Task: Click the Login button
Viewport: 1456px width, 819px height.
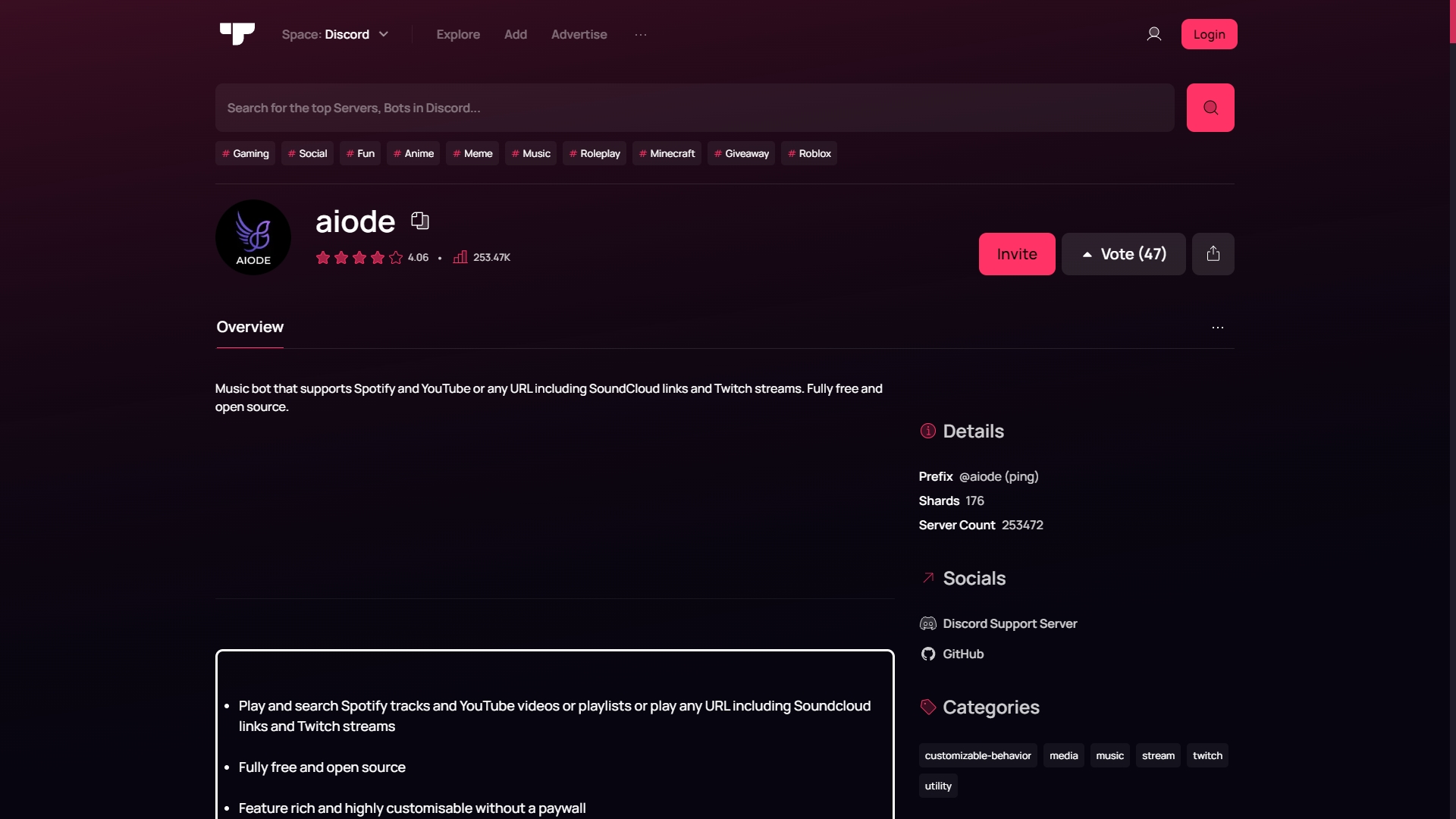Action: point(1209,34)
